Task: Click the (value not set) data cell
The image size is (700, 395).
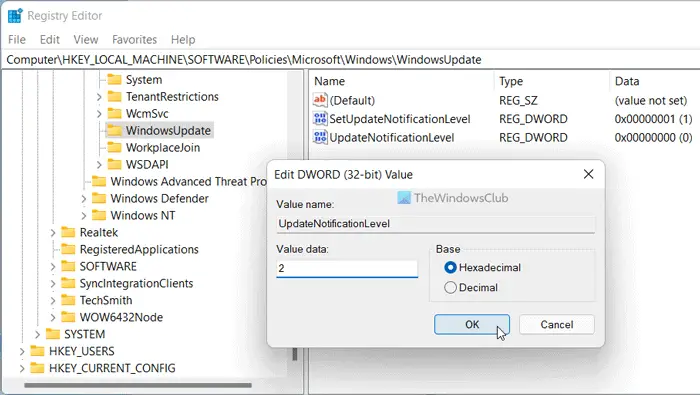Action: (x=651, y=100)
